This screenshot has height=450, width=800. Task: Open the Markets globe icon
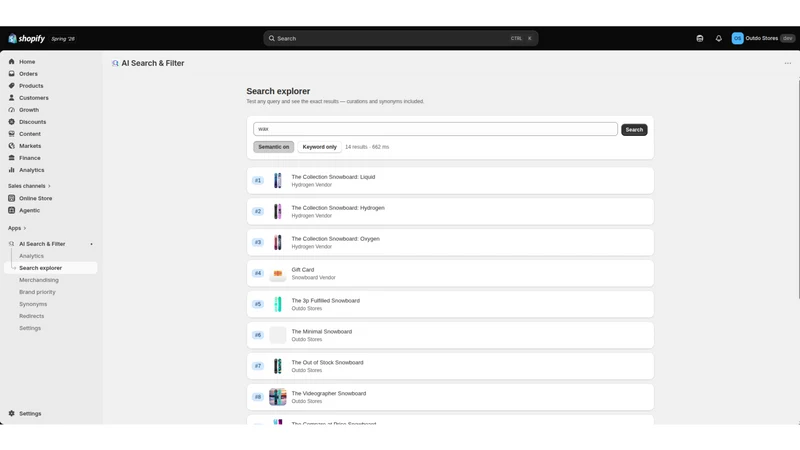pos(12,146)
